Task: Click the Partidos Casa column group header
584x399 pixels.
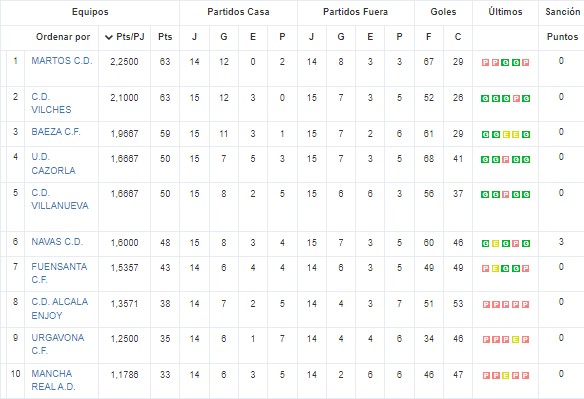Action: pyautogui.click(x=238, y=12)
